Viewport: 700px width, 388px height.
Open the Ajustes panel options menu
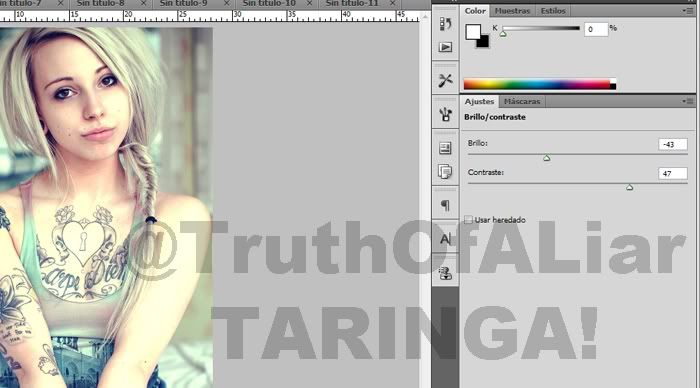(x=688, y=101)
